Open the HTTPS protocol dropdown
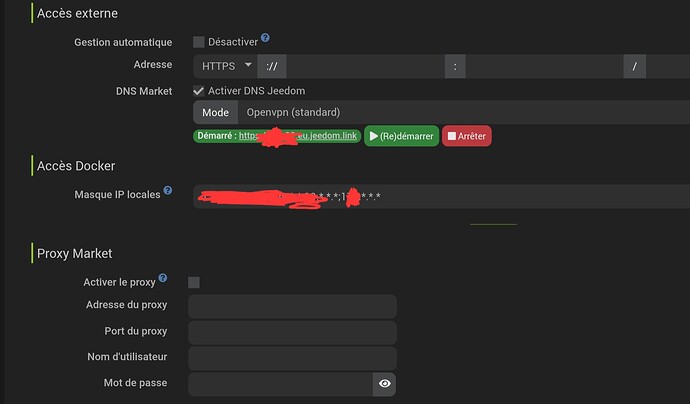This screenshot has height=404, width=690. click(x=225, y=66)
